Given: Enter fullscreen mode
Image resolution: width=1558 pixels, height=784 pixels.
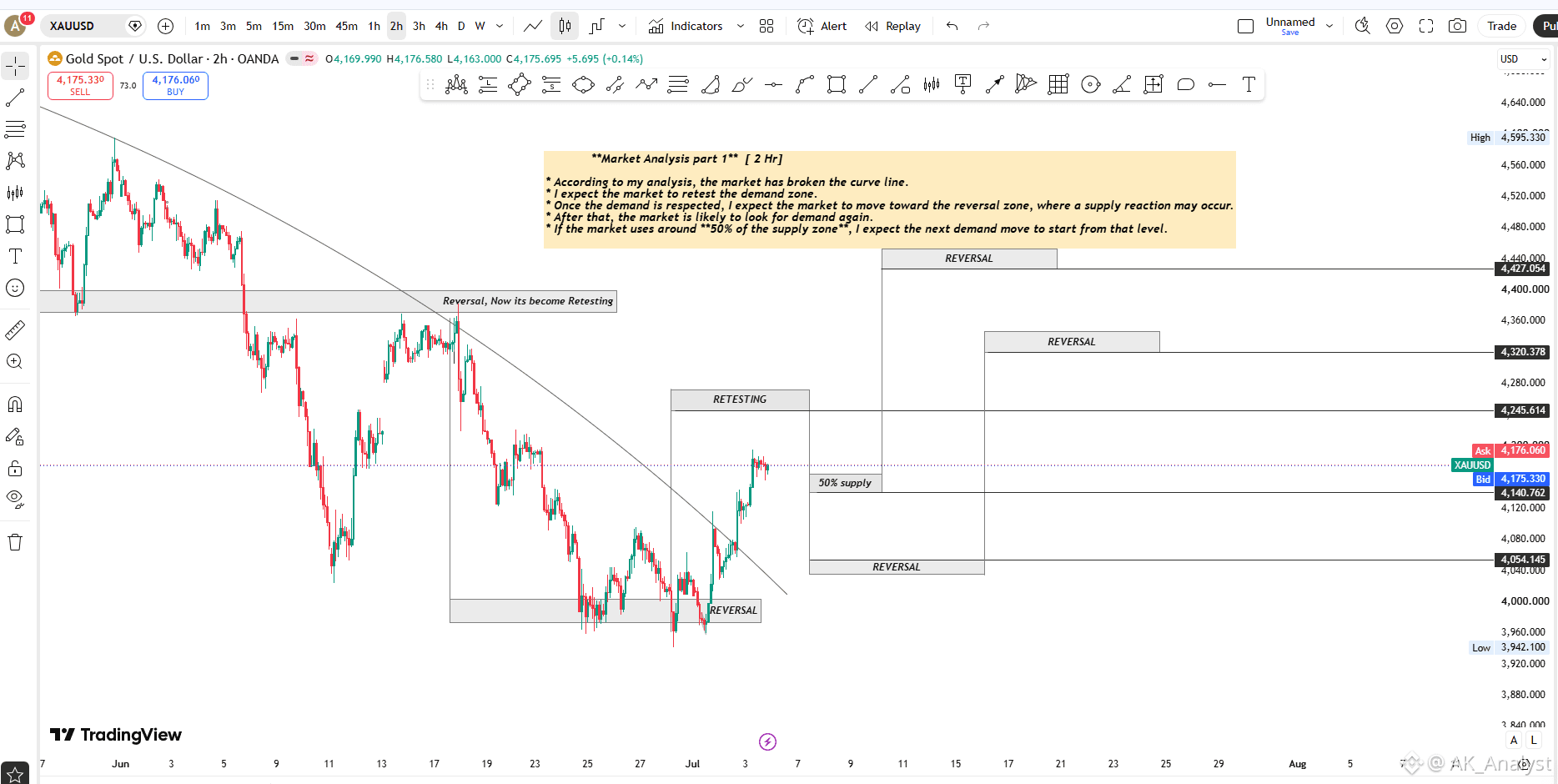Looking at the screenshot, I should coord(1426,26).
